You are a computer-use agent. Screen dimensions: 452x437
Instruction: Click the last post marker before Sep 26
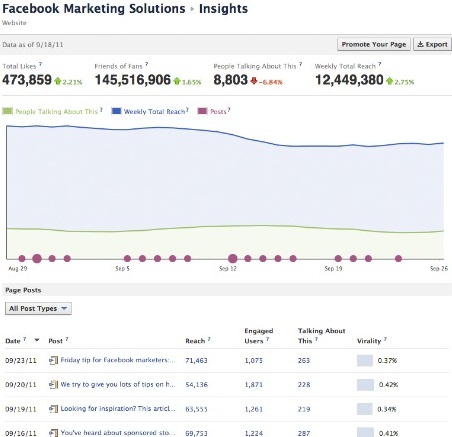(x=398, y=258)
